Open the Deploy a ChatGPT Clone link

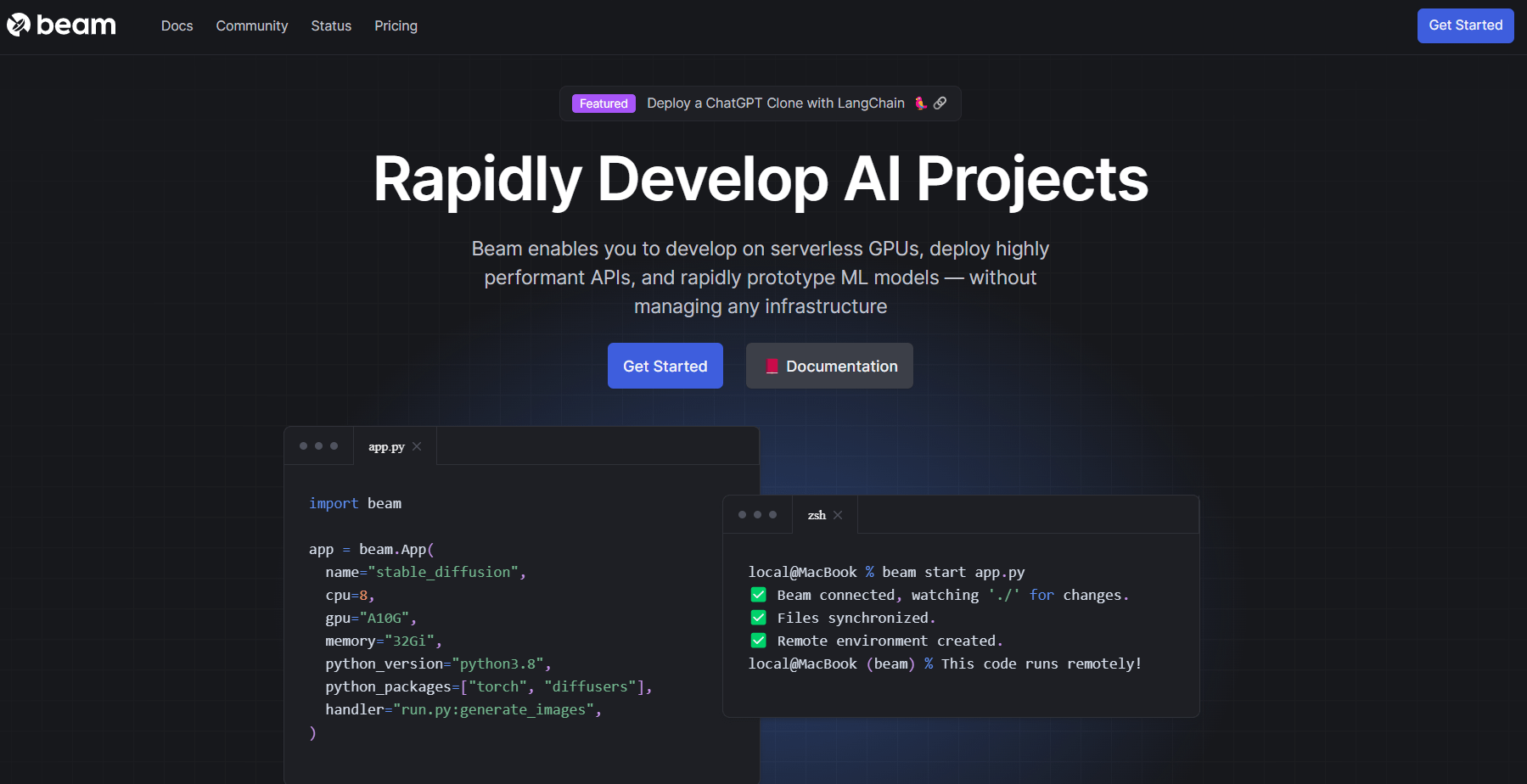pos(775,103)
